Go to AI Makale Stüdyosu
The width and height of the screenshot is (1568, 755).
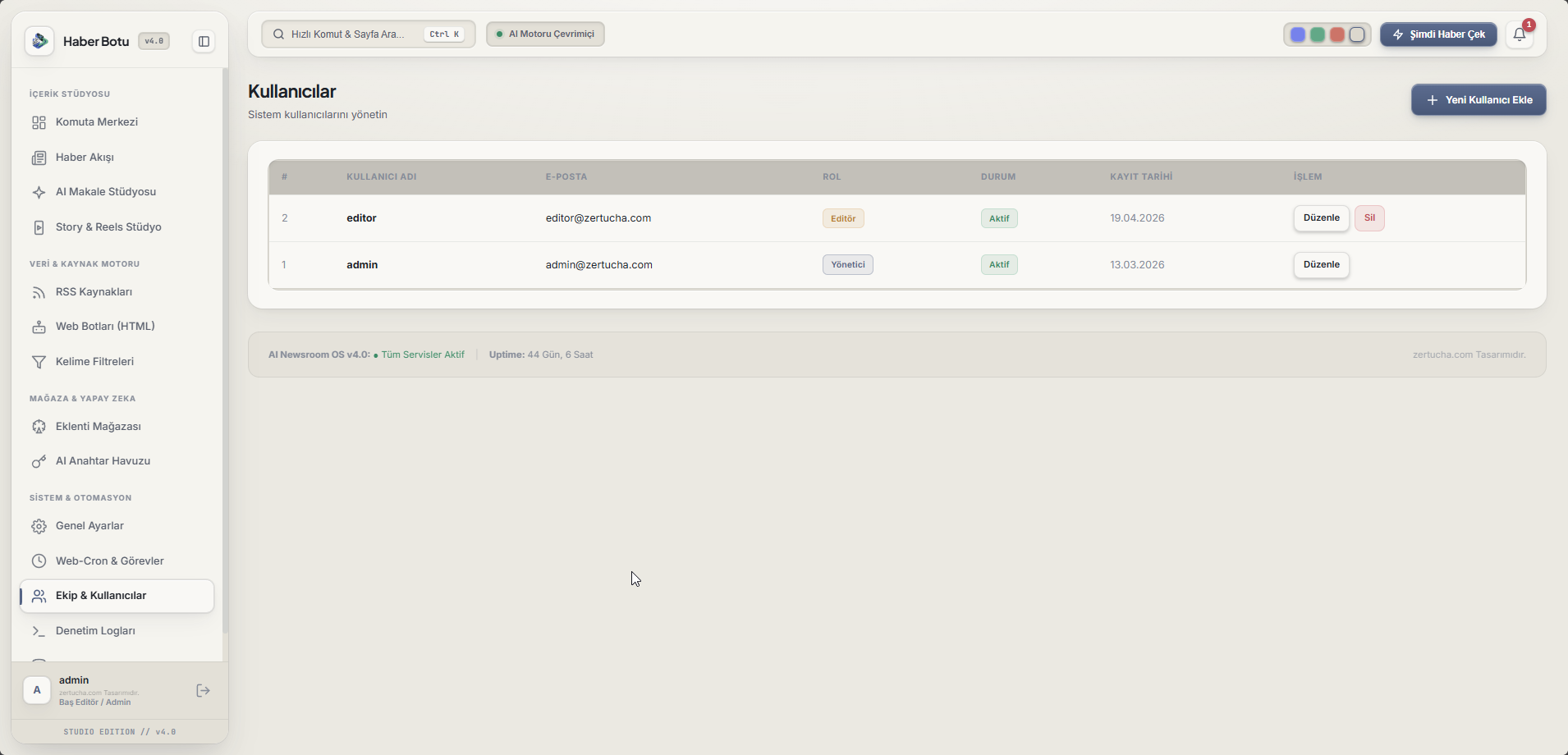click(x=117, y=192)
